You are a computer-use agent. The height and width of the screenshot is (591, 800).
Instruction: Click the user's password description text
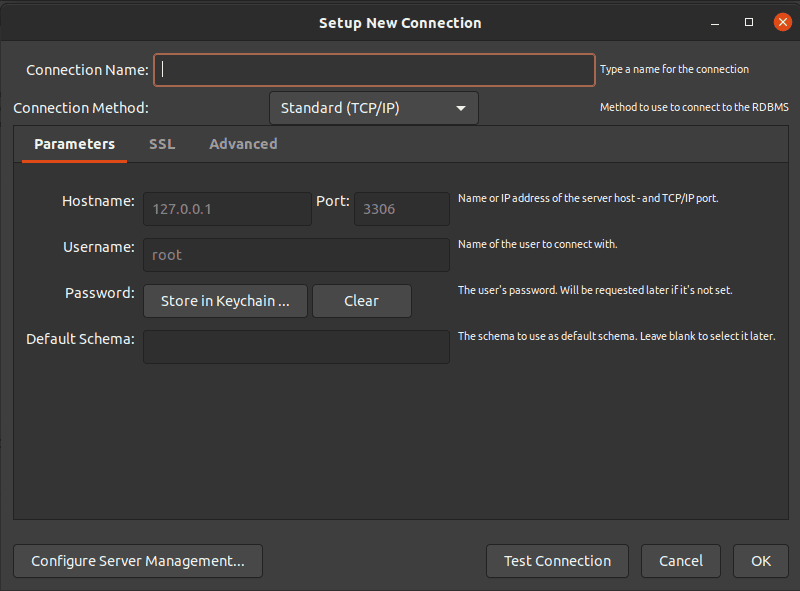pyautogui.click(x=595, y=290)
